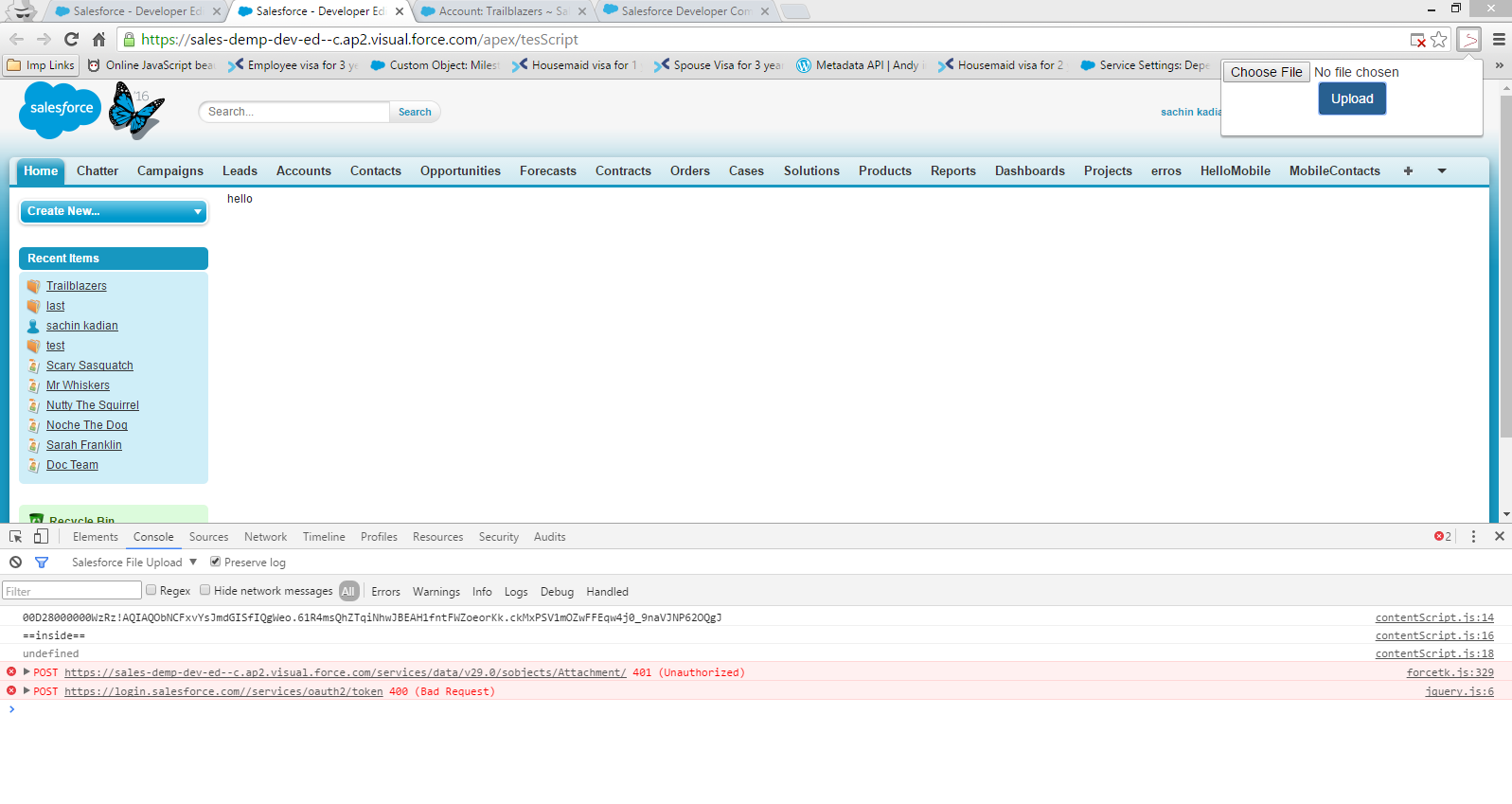Open the Salesforce File Upload extension icon
The height and width of the screenshot is (804, 1512).
[x=1468, y=40]
